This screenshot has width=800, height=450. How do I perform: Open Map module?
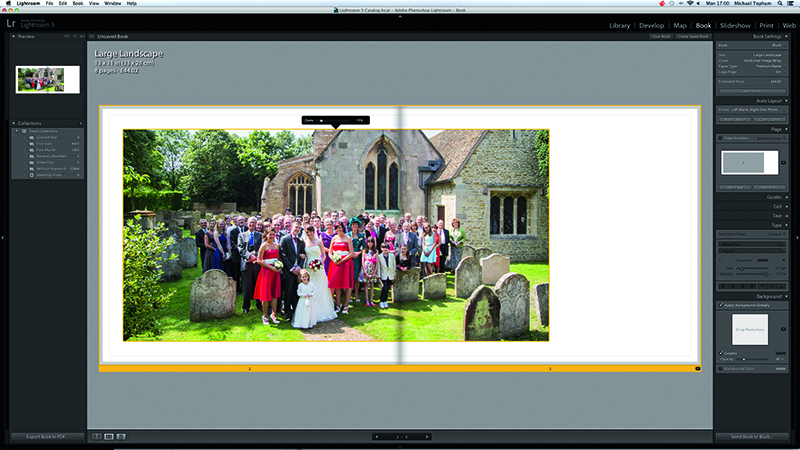(680, 26)
